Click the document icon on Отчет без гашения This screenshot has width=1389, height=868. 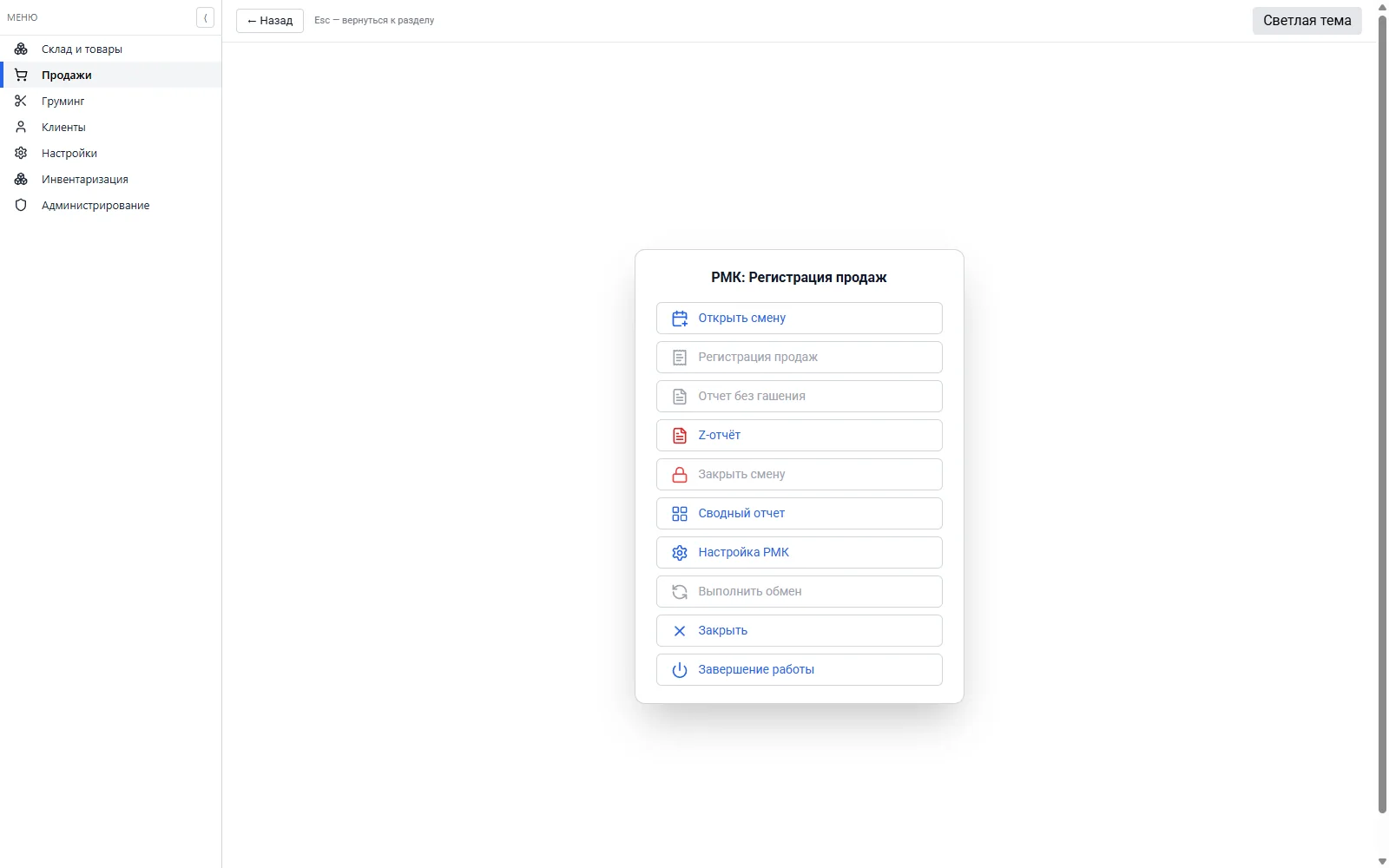click(680, 397)
